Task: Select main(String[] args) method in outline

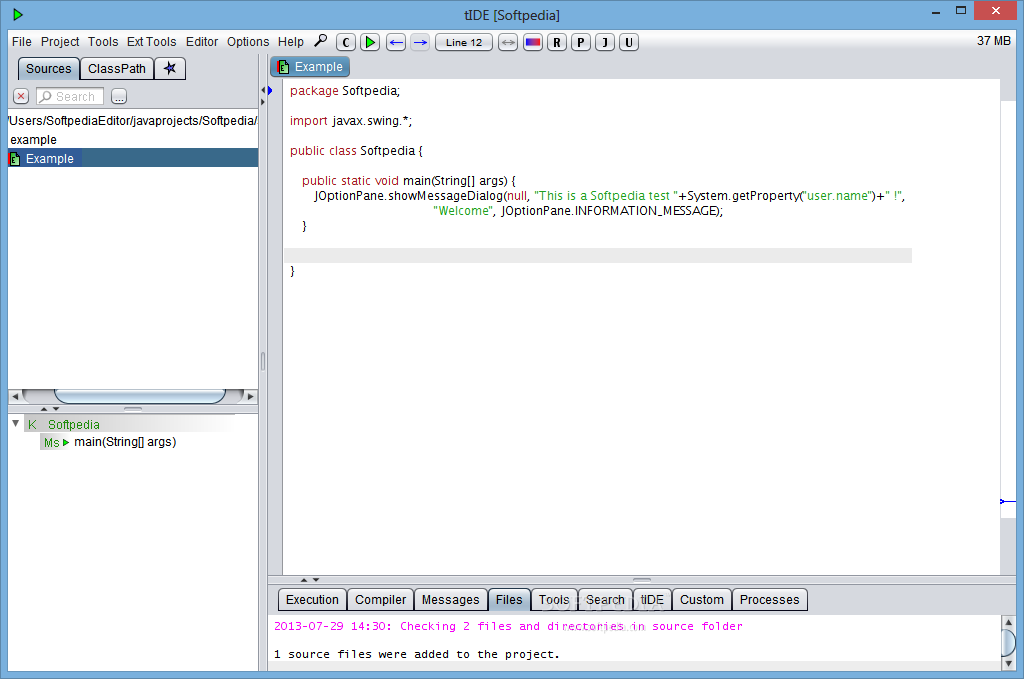Action: [x=125, y=442]
